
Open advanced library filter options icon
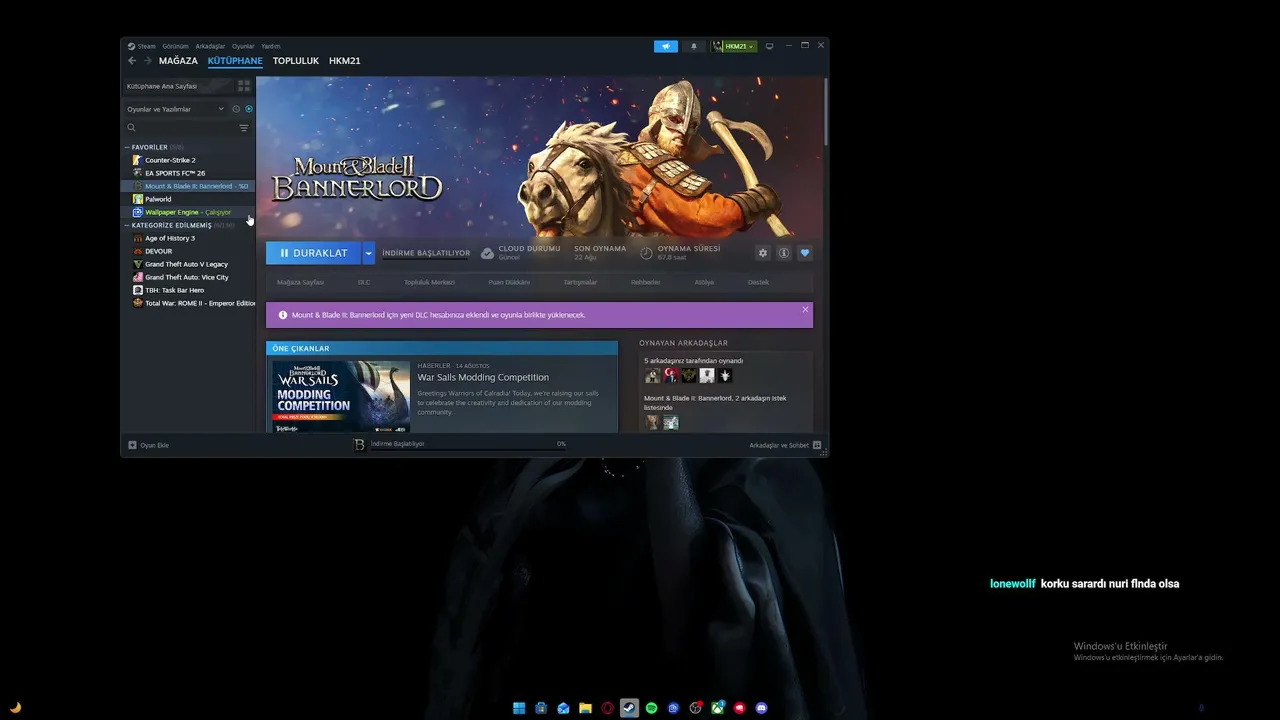click(x=244, y=128)
